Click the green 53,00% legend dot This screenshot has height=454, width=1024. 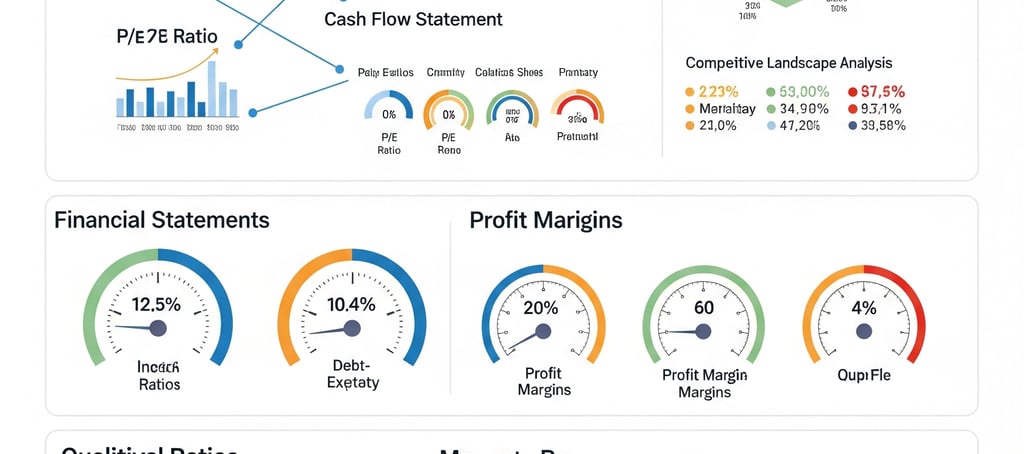point(771,92)
